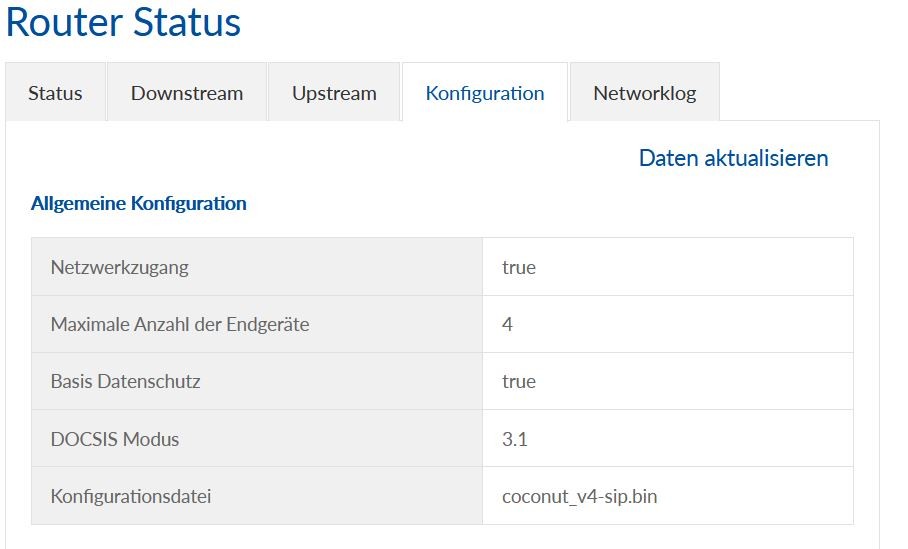Click the Allgemeine Konfiguration section heading

pos(139,204)
